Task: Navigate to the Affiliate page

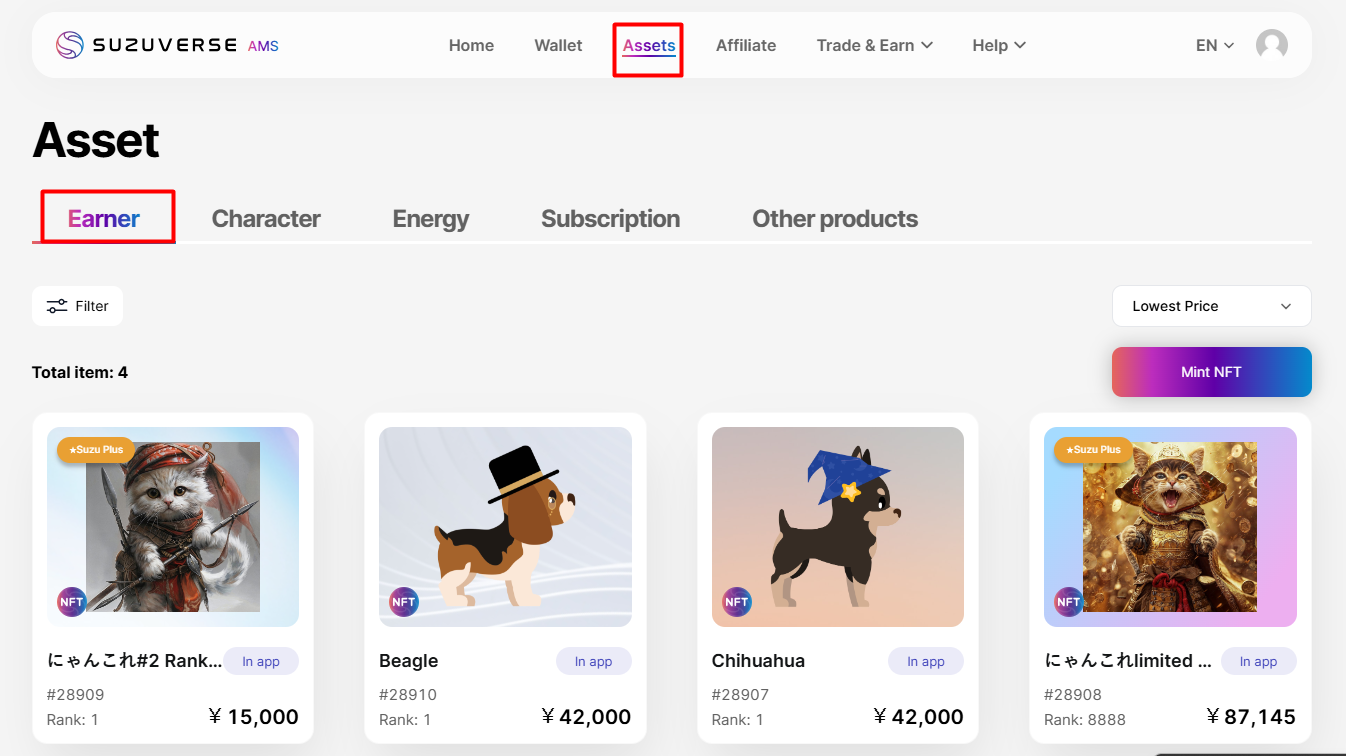Action: (745, 45)
